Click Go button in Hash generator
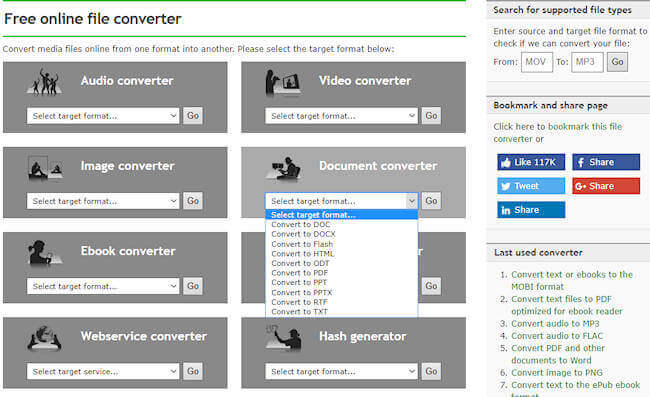Screen dimensions: 650x397 (431, 371)
